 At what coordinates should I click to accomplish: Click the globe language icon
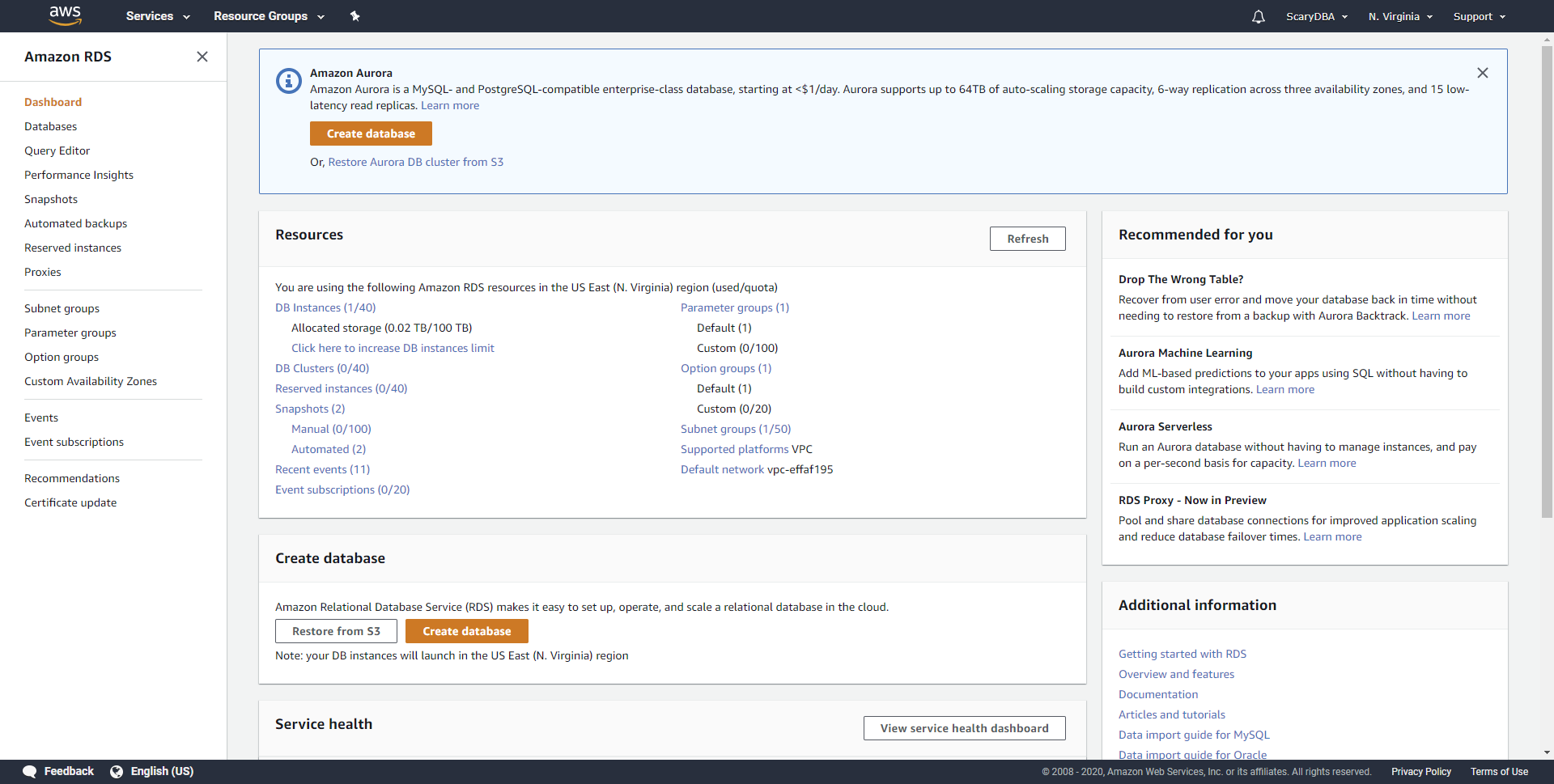point(117,771)
